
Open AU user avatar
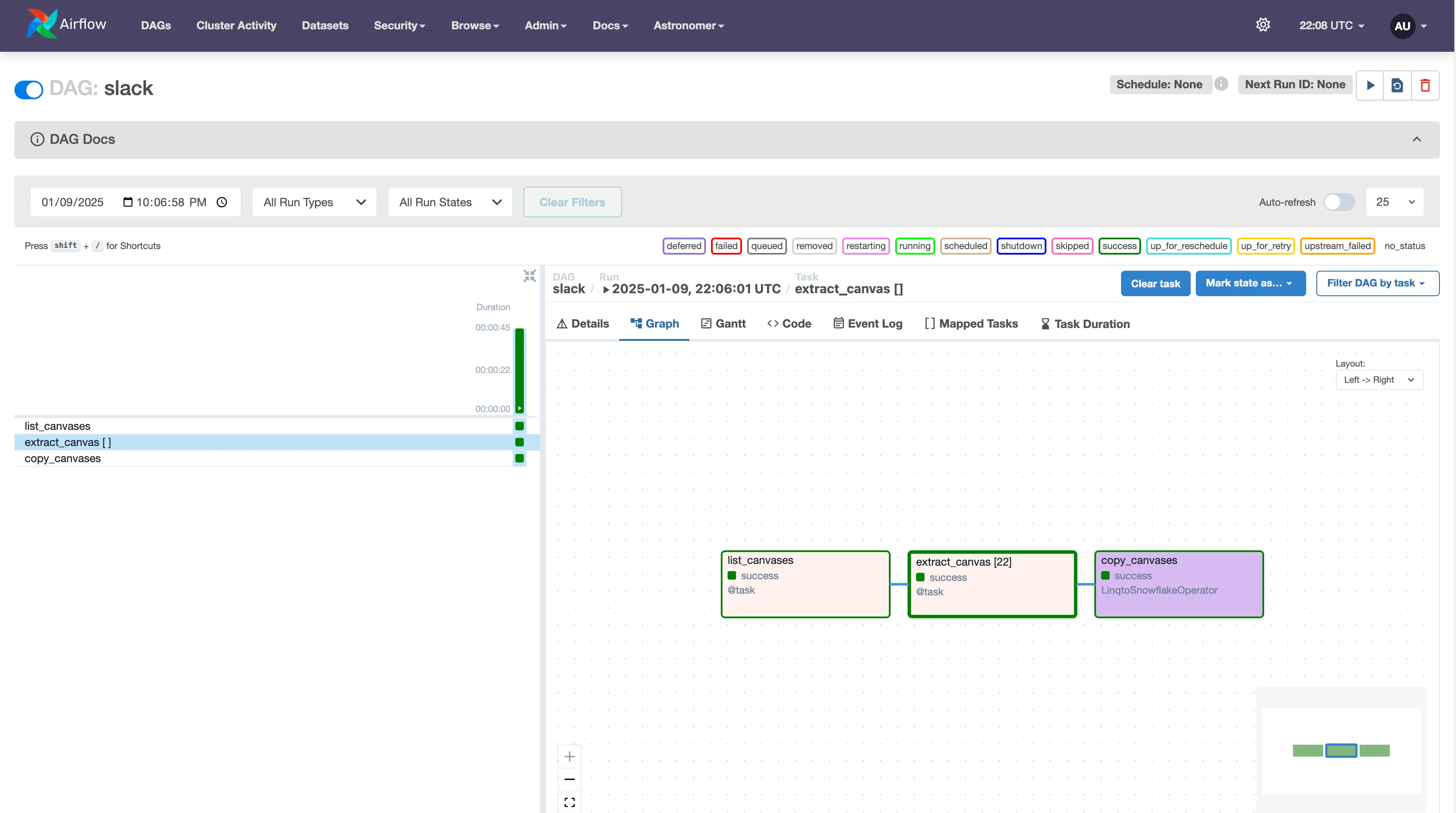1403,25
